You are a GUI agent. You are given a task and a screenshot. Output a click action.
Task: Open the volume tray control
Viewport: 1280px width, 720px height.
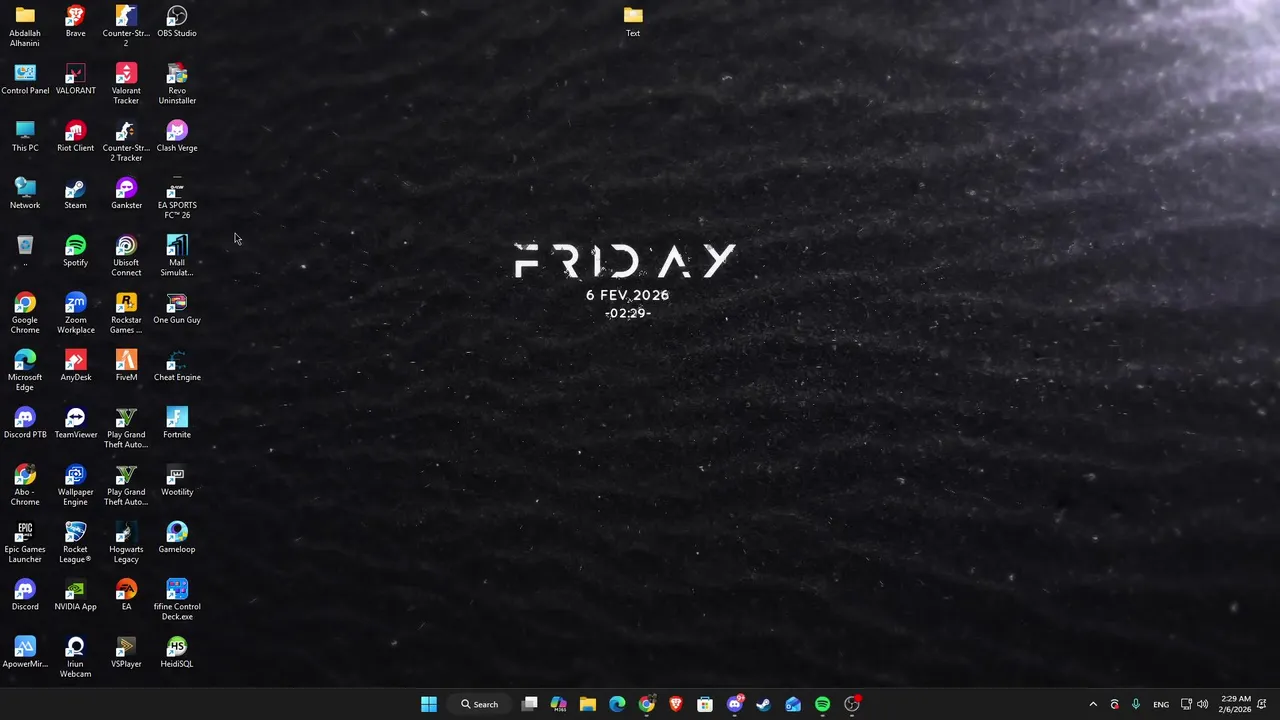1203,704
